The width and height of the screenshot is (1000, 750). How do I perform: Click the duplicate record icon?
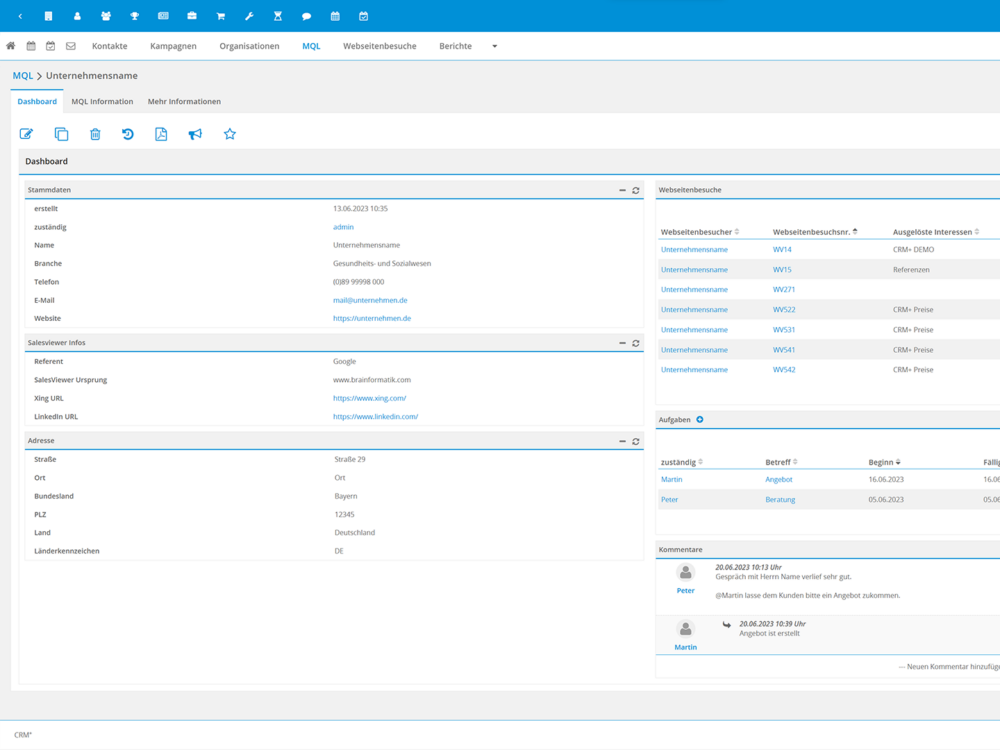[x=61, y=134]
